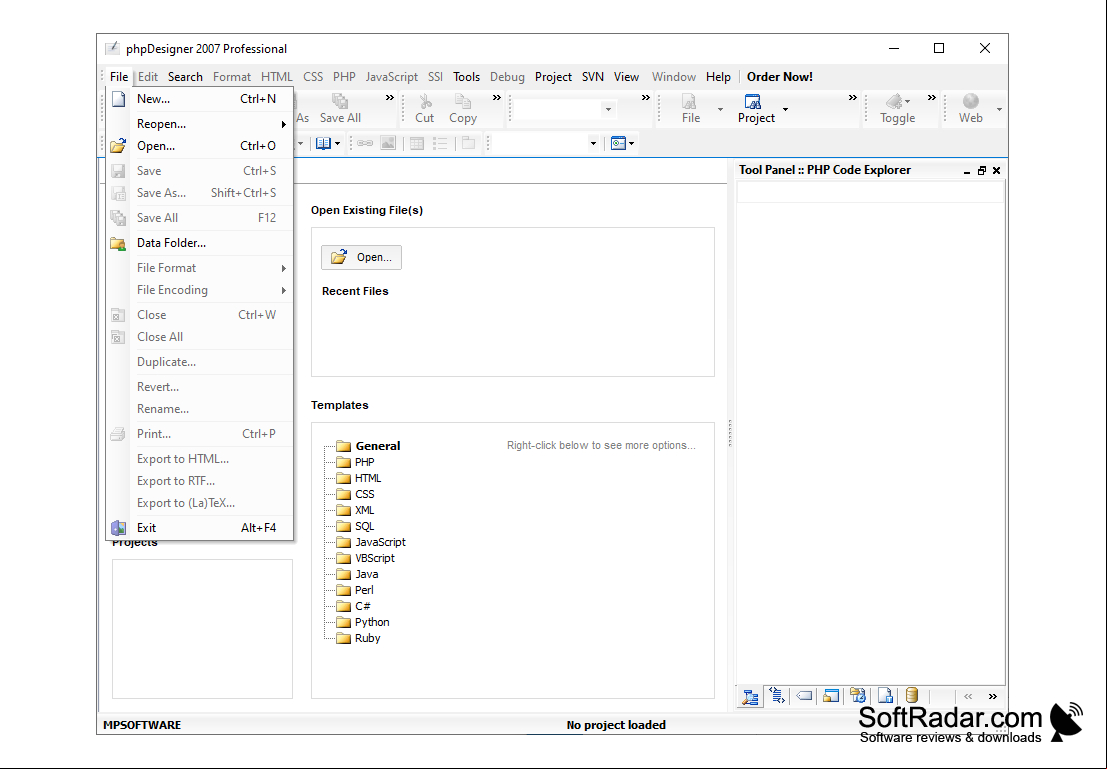Click the Save All toolbar button

point(340,109)
